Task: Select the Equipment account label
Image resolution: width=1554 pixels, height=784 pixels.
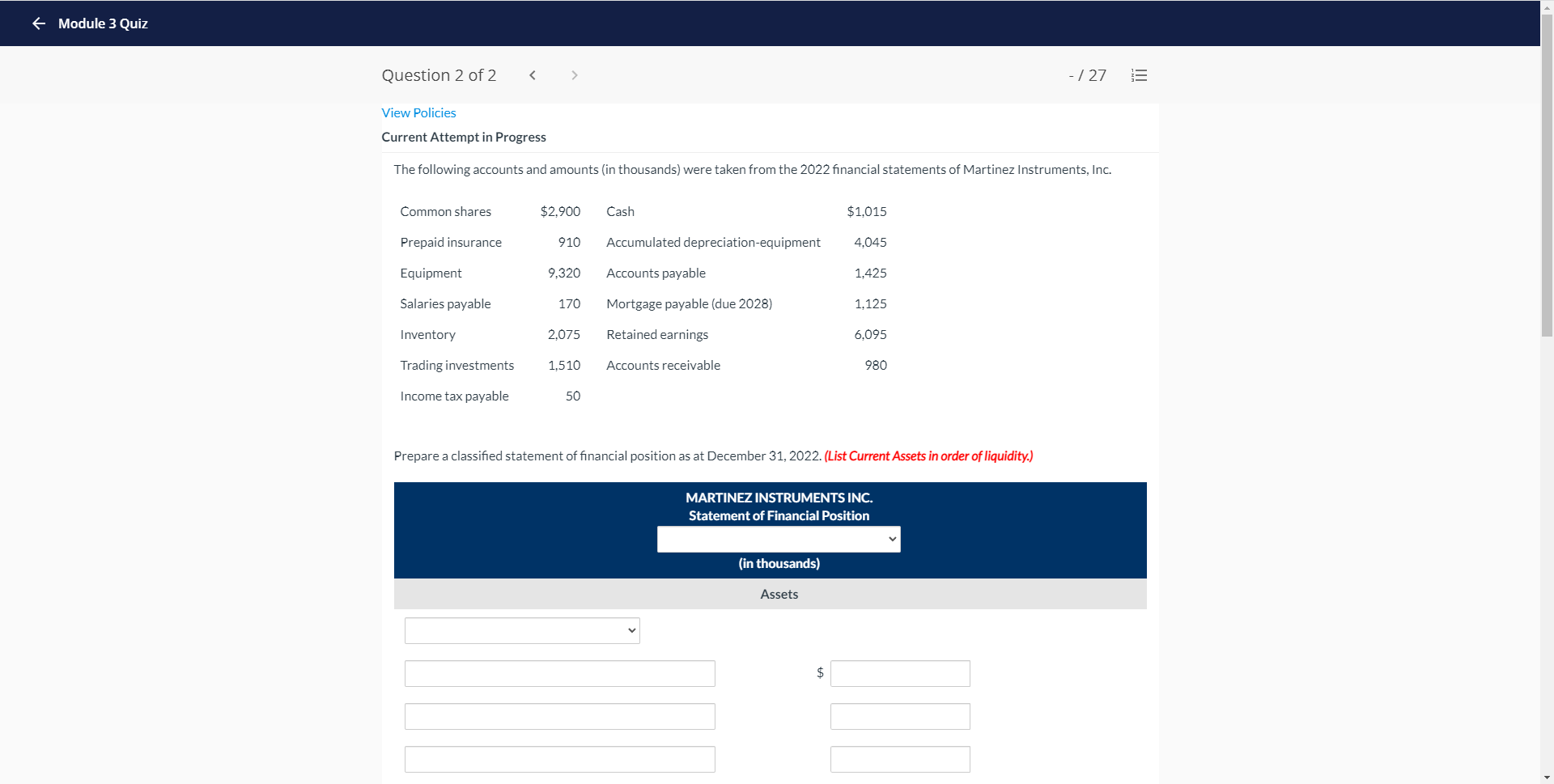Action: pyautogui.click(x=431, y=273)
